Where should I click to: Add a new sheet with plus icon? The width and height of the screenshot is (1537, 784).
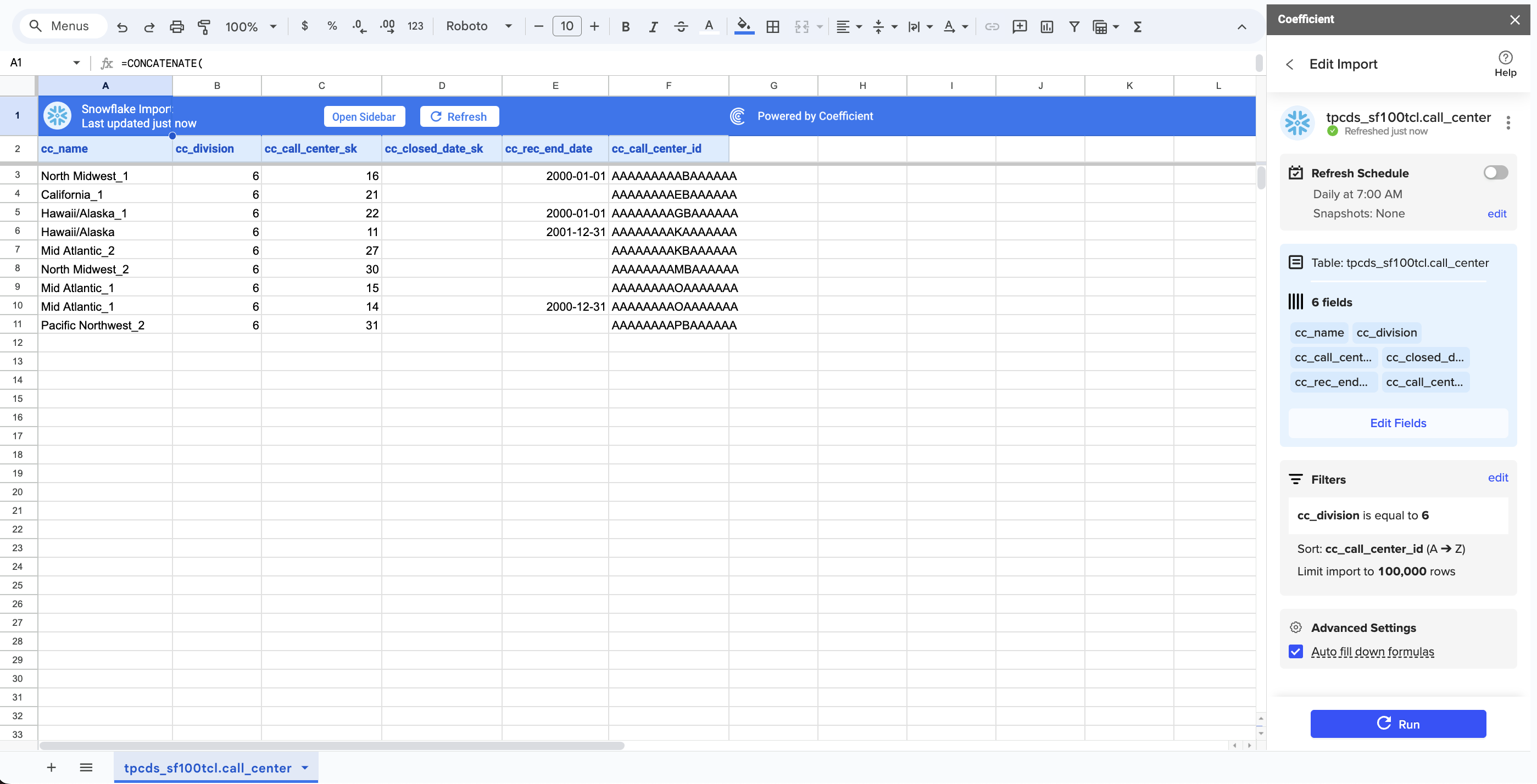(x=51, y=768)
